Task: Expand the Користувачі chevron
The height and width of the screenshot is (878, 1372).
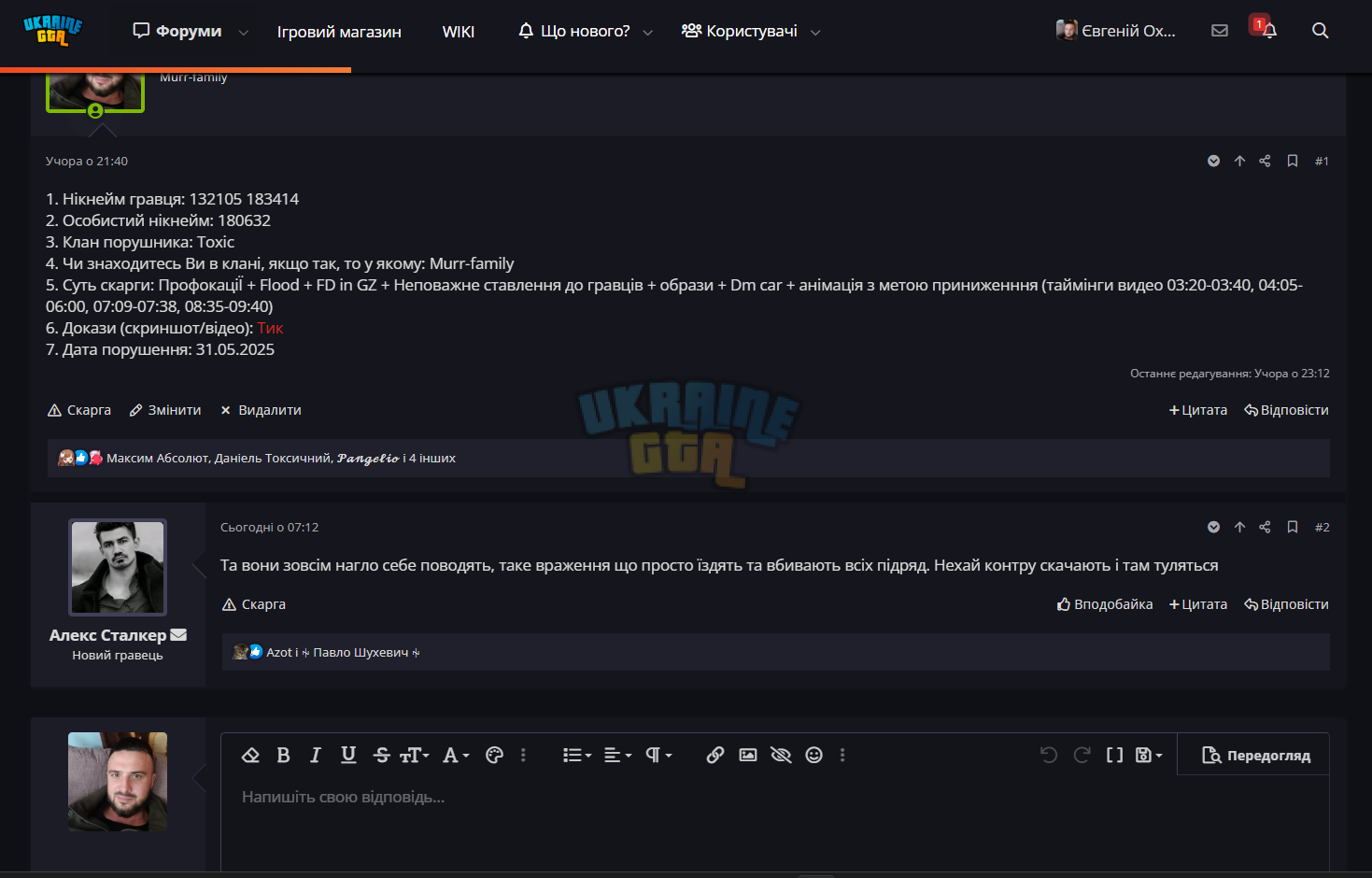Action: tap(815, 32)
